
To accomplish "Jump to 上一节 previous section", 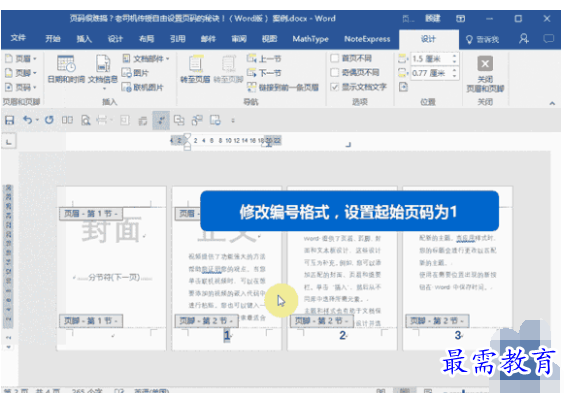I will point(264,59).
